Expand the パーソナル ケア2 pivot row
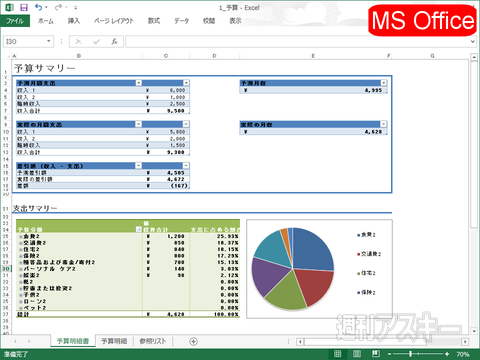Image resolution: width=480 pixels, height=360 pixels. [x=21, y=269]
